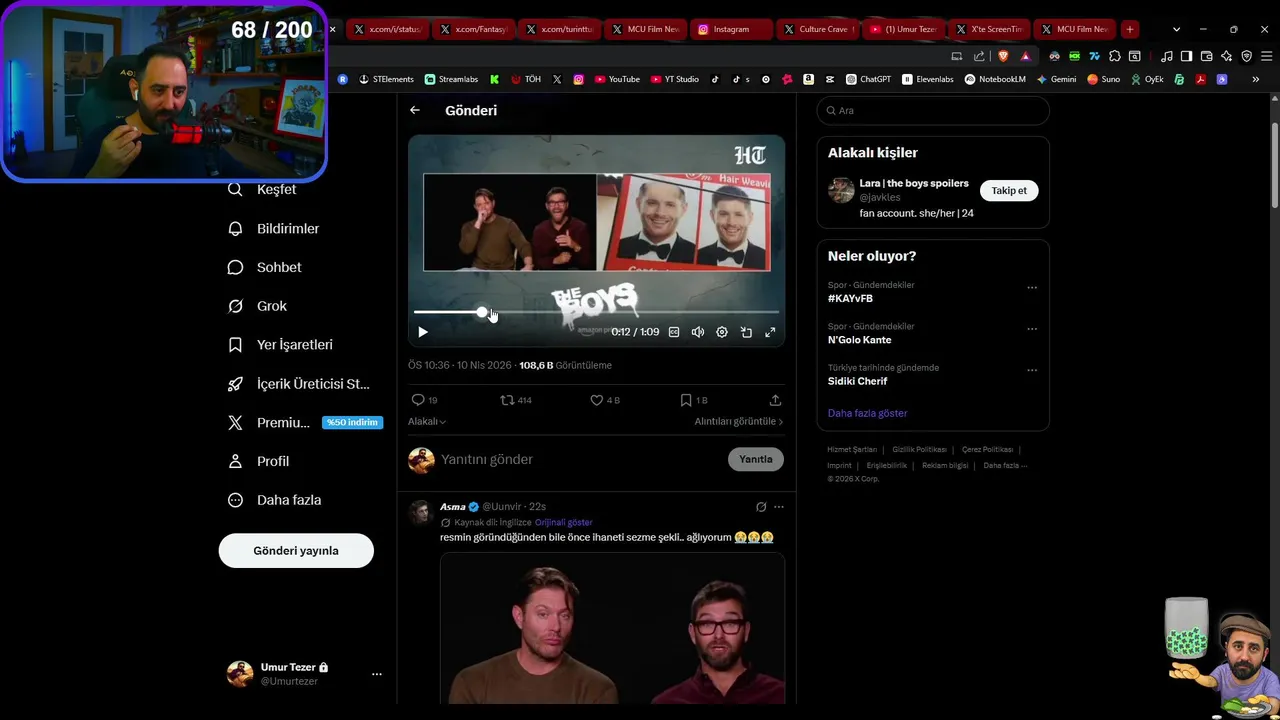
Task: Like the post showing 4 B likes
Action: 597,400
